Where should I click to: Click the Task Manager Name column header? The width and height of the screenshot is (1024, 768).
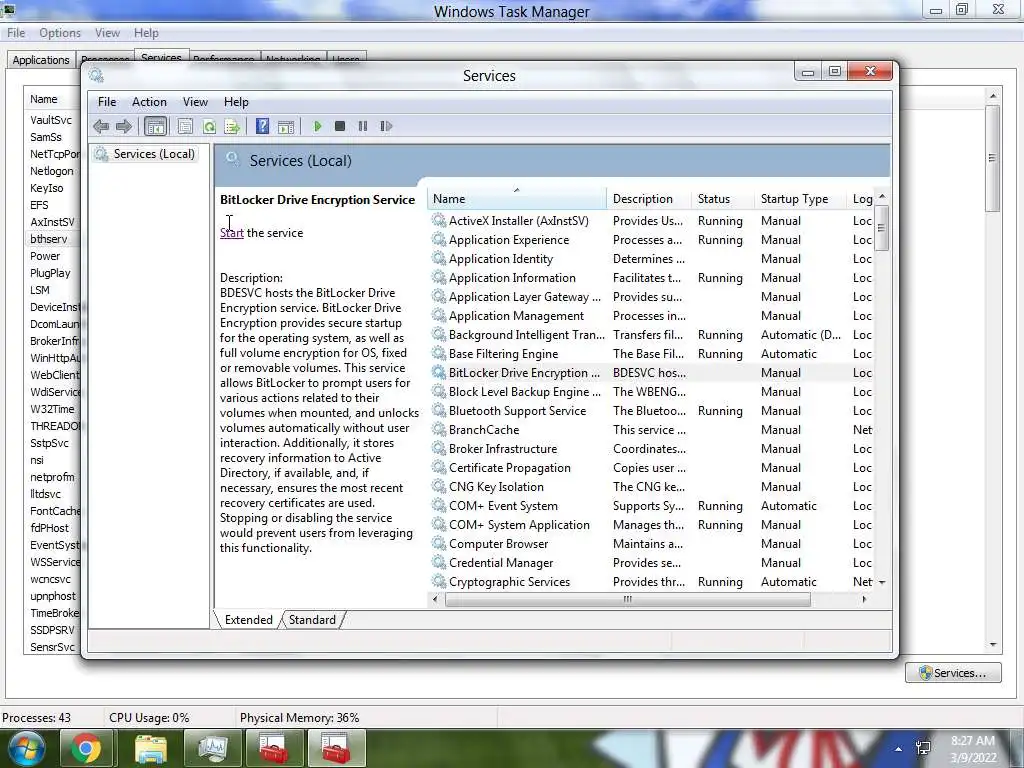44,99
